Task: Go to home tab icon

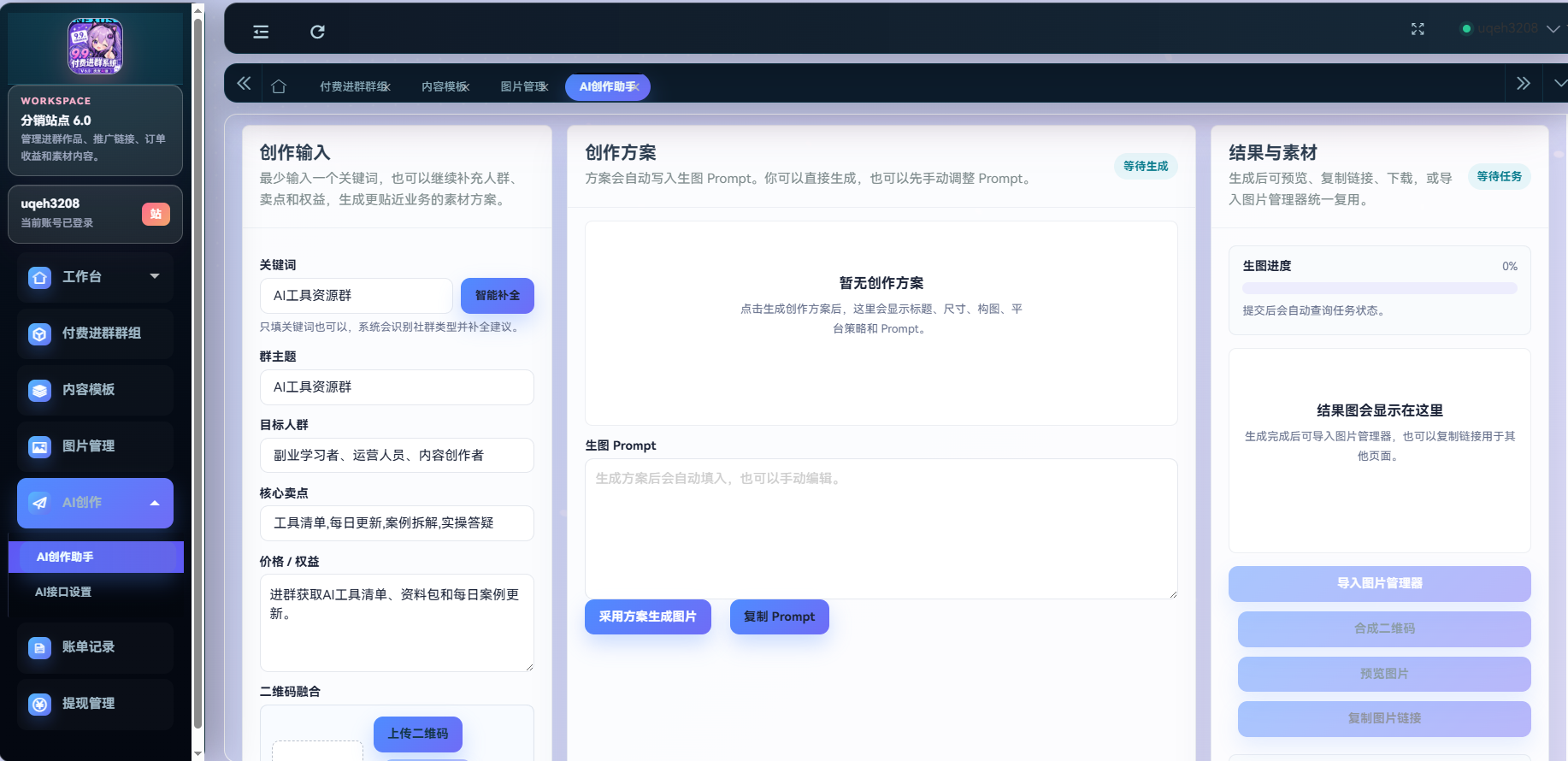Action: pos(279,86)
